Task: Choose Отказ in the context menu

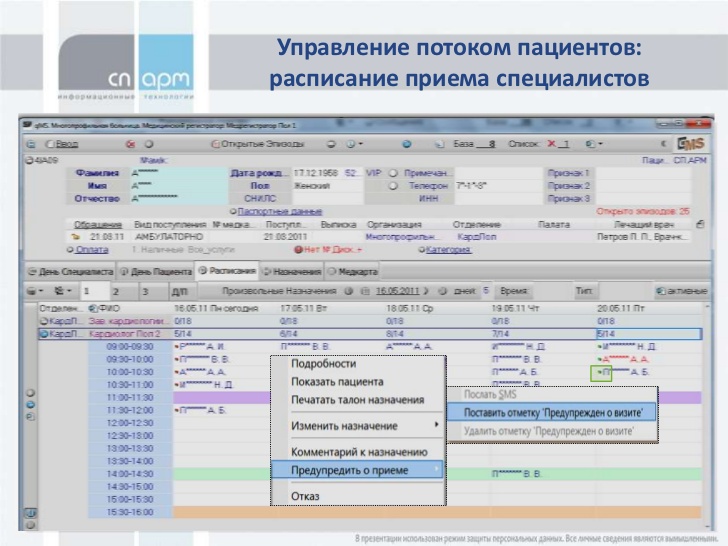Action: (305, 496)
